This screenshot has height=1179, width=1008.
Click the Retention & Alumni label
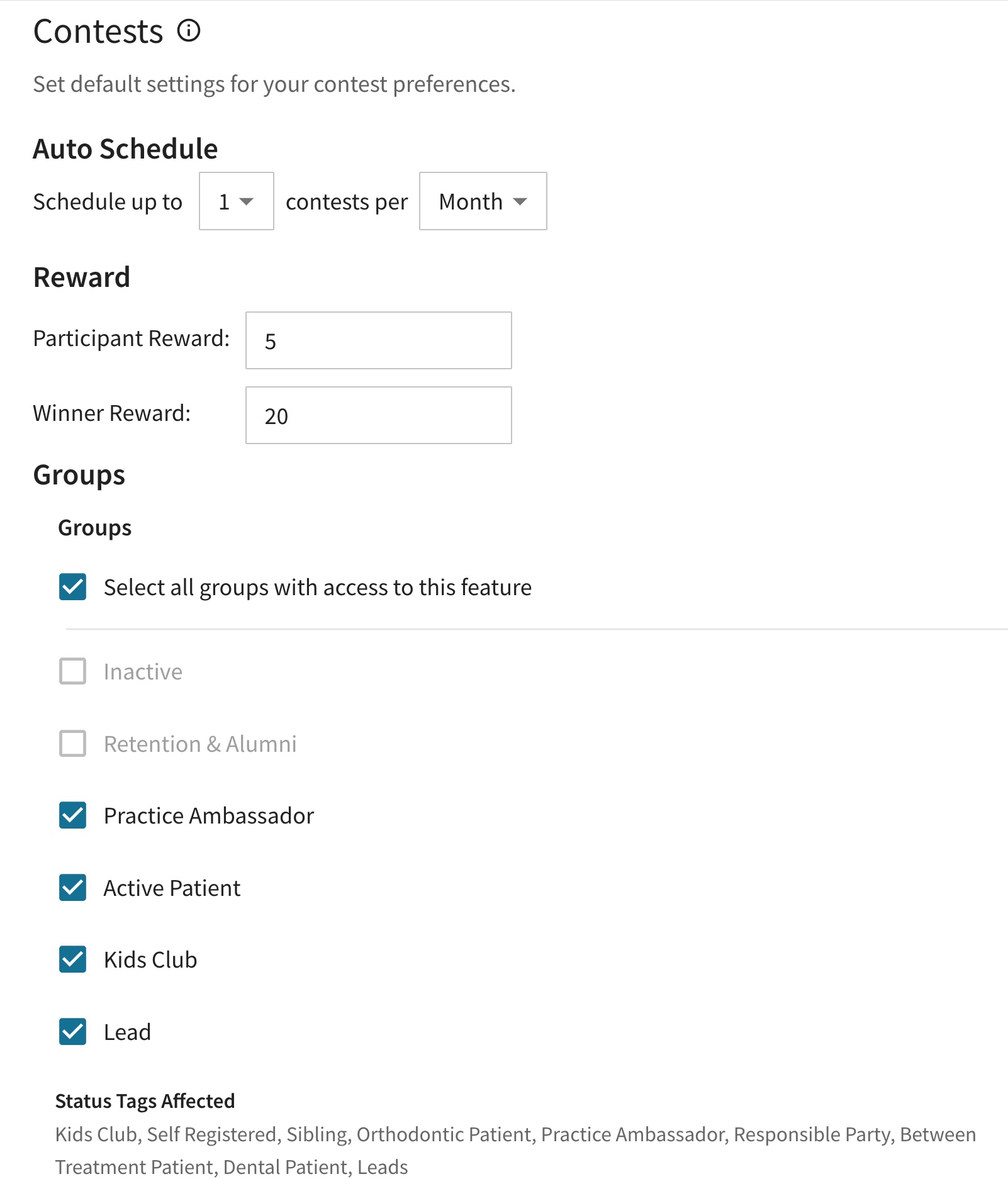pos(200,744)
